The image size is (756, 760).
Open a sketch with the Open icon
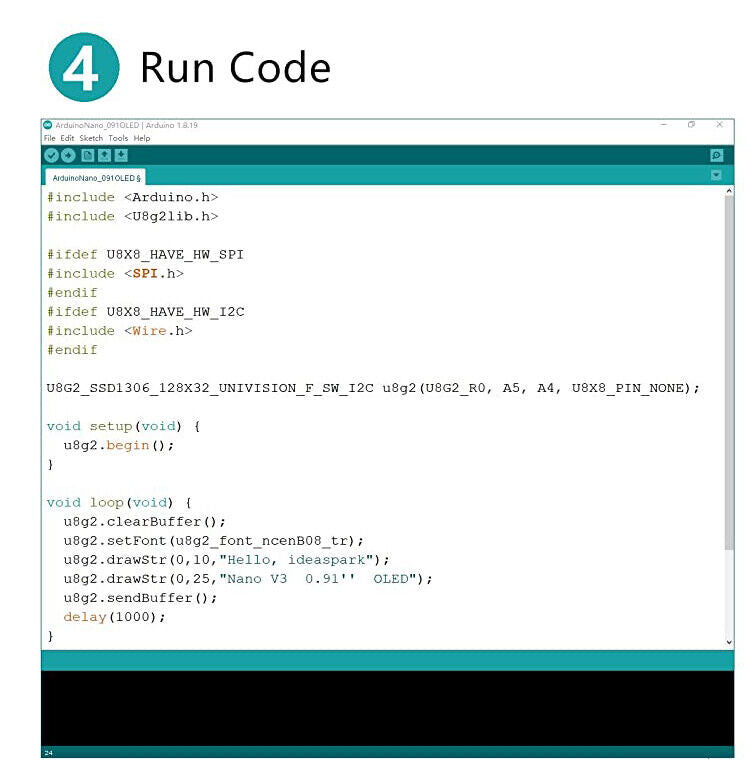point(104,155)
